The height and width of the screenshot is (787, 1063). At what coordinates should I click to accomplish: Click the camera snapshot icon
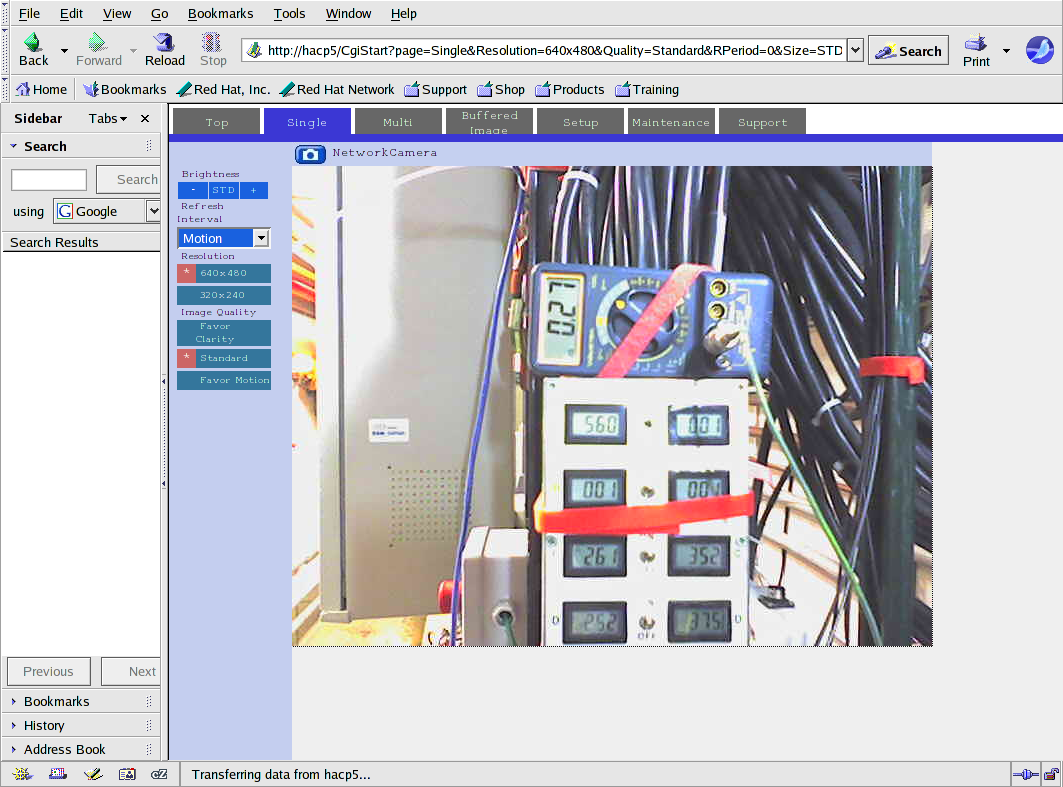tap(310, 155)
